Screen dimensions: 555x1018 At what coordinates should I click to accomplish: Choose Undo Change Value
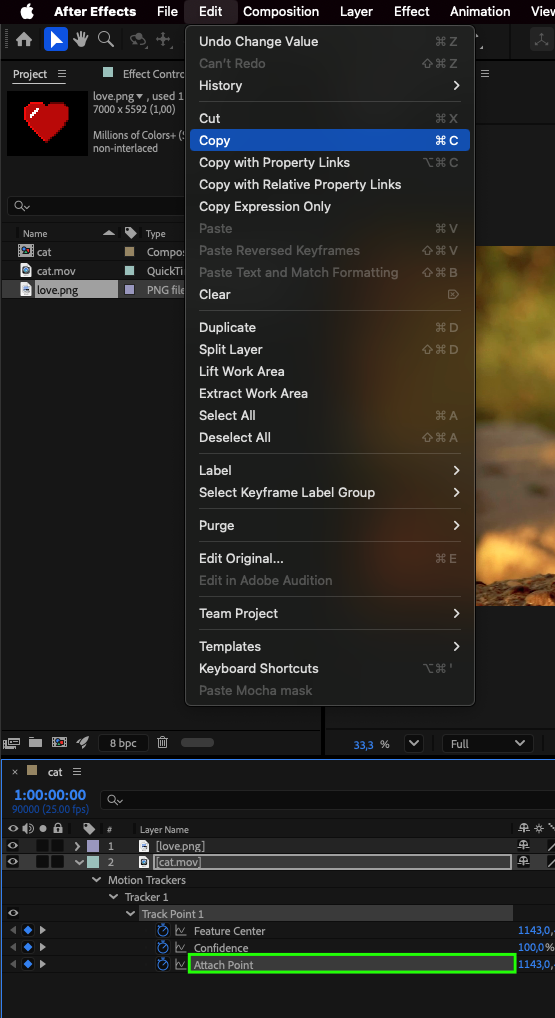[330, 42]
